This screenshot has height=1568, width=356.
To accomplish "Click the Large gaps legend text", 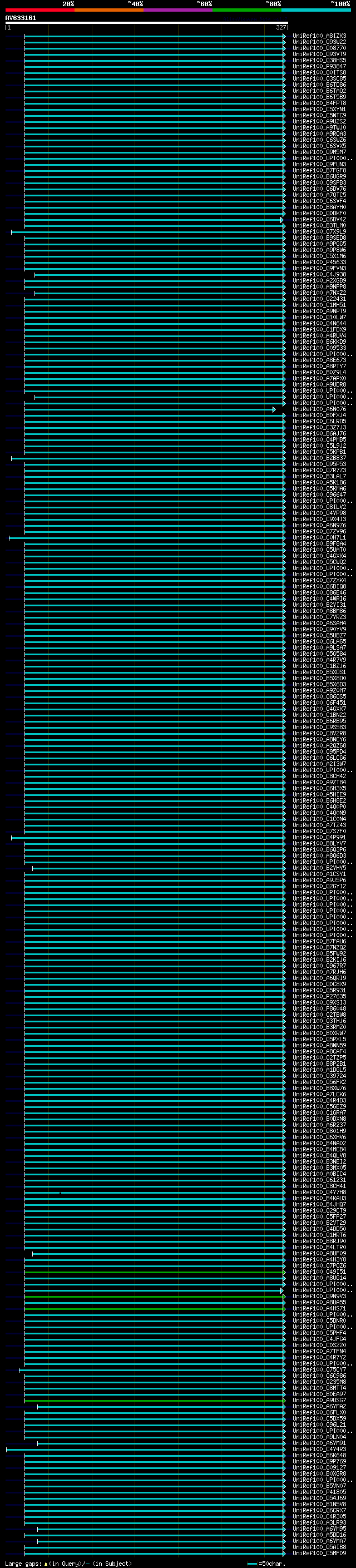I will tap(68, 1563).
